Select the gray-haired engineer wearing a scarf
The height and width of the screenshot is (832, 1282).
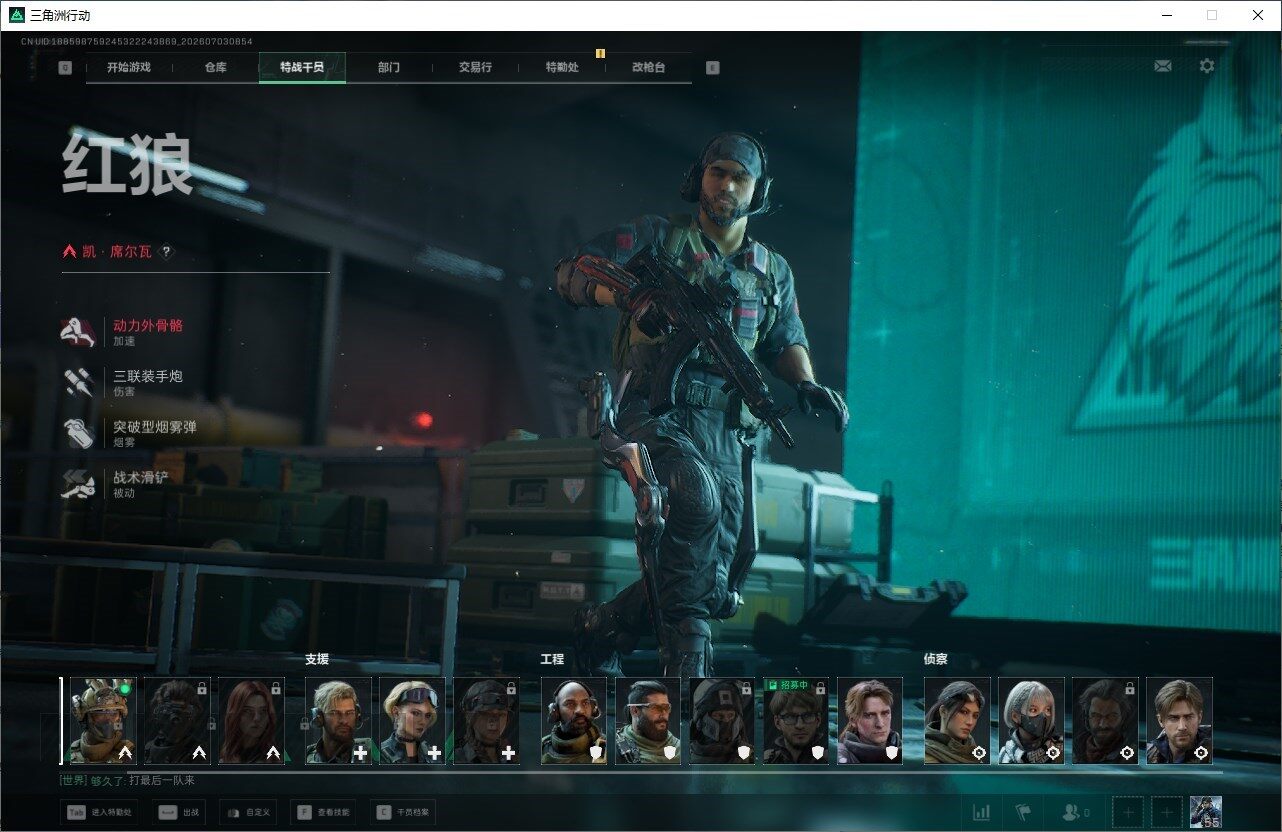(870, 721)
